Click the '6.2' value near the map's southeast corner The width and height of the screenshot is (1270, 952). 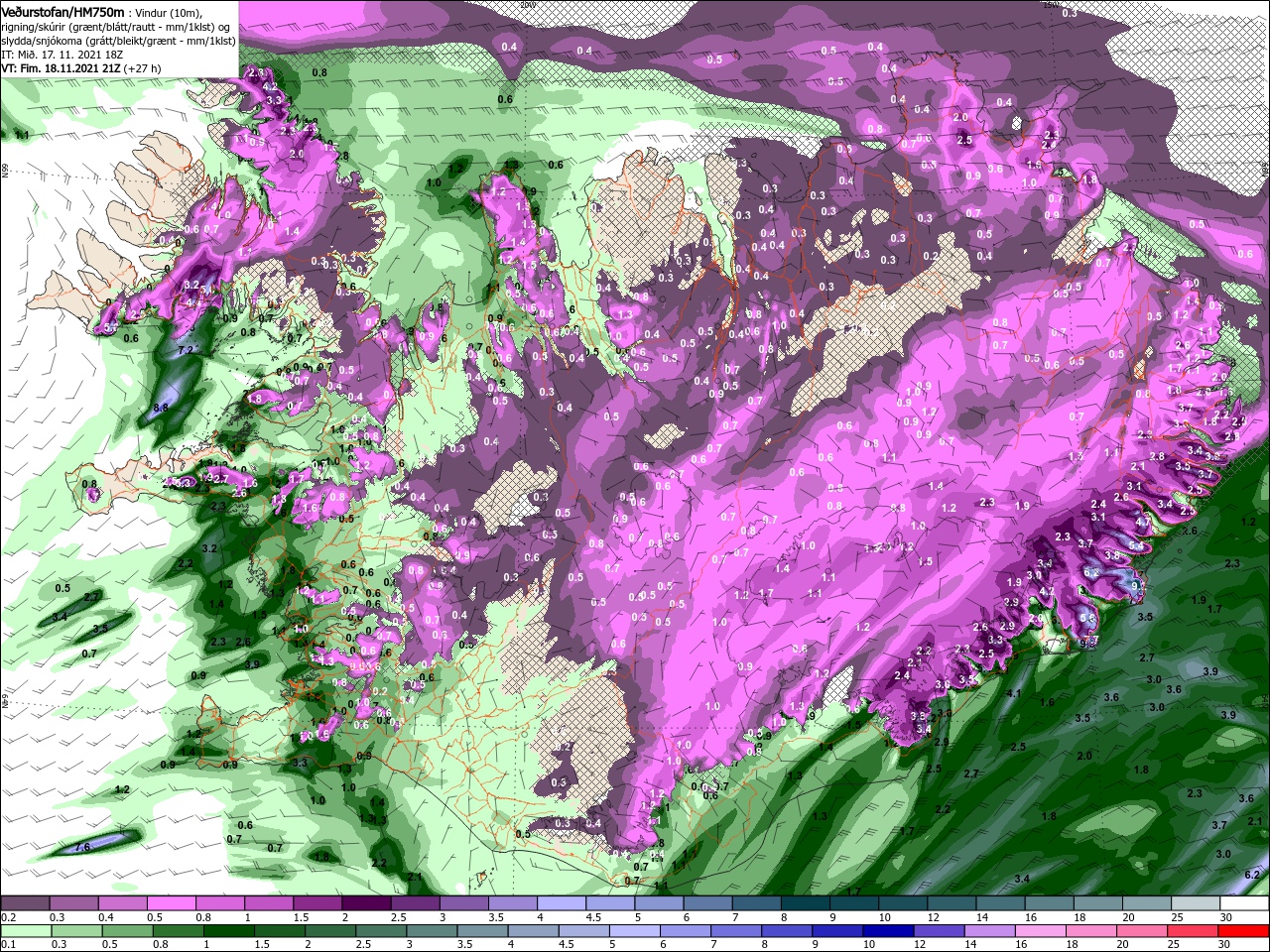tap(1252, 874)
